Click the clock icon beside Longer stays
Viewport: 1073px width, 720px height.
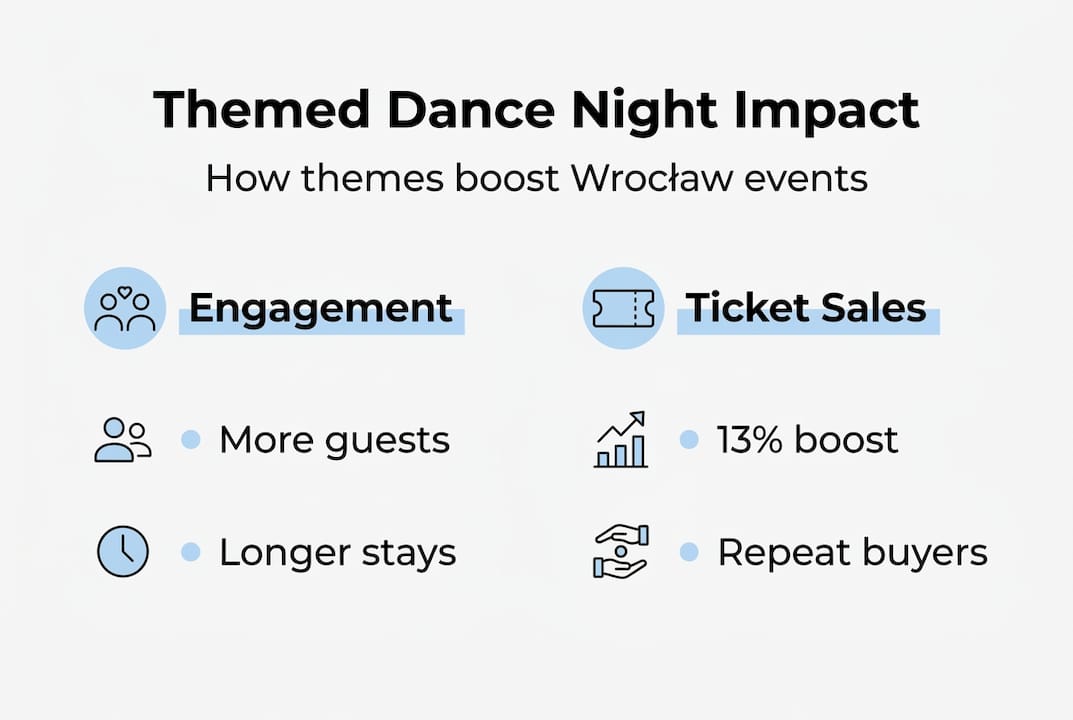pyautogui.click(x=122, y=552)
